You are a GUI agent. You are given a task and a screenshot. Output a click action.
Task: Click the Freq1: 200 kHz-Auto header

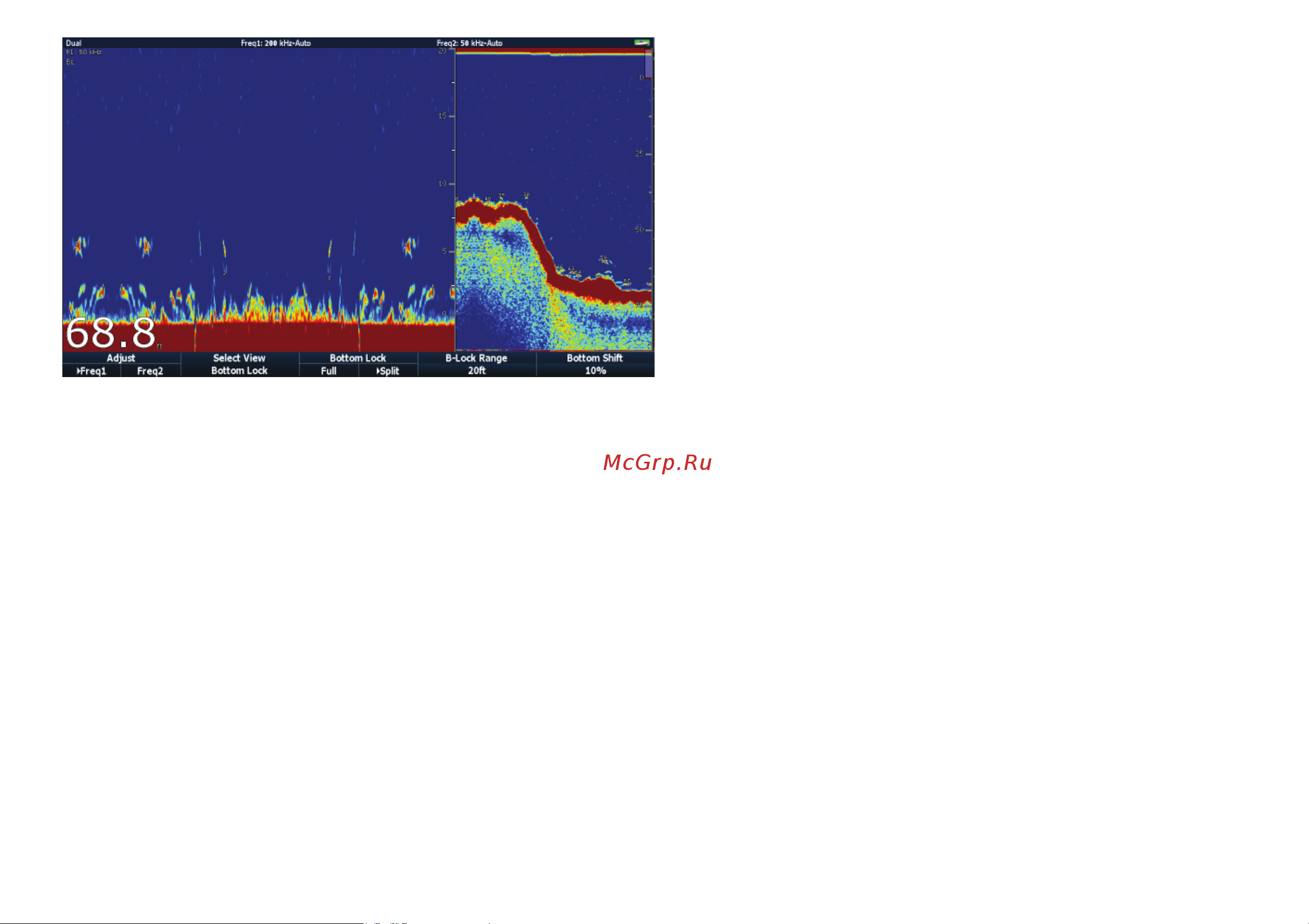[x=276, y=43]
